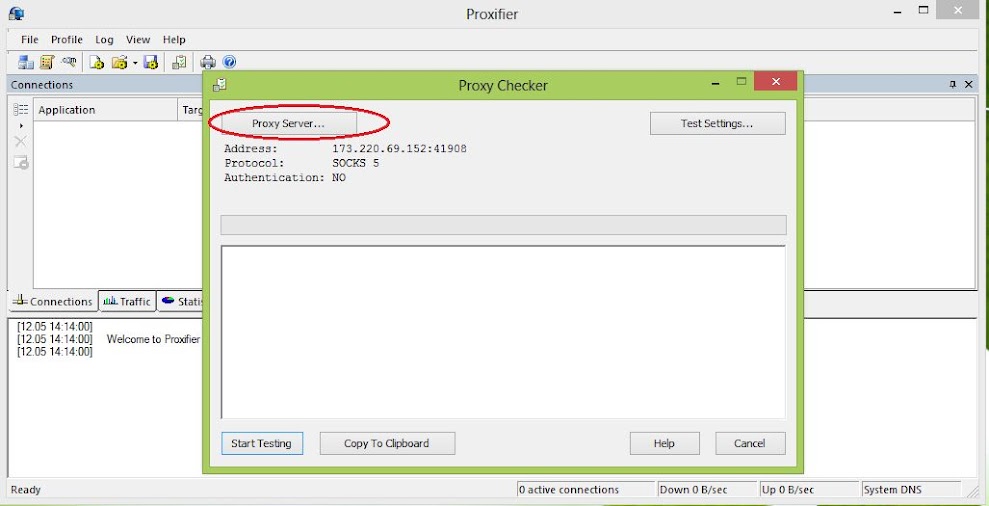Open the Proxification Rules toolbar icon
Screen dimensions: 989x506
(x=47, y=62)
